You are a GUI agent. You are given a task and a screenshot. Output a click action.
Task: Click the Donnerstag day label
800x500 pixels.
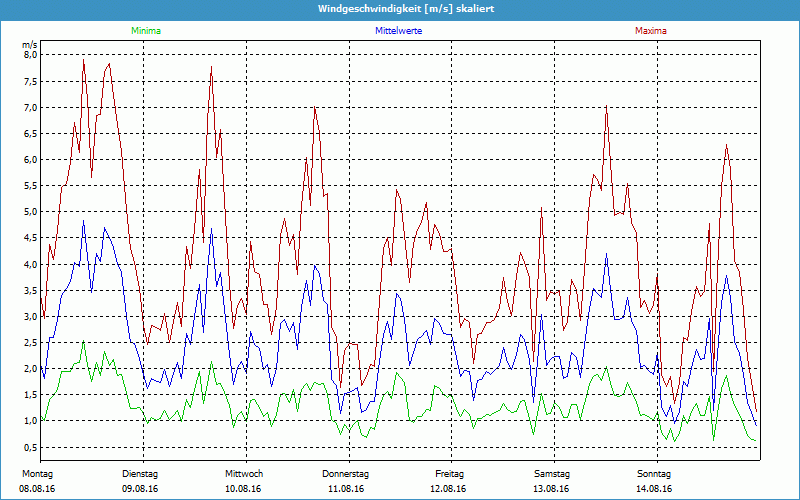point(345,474)
